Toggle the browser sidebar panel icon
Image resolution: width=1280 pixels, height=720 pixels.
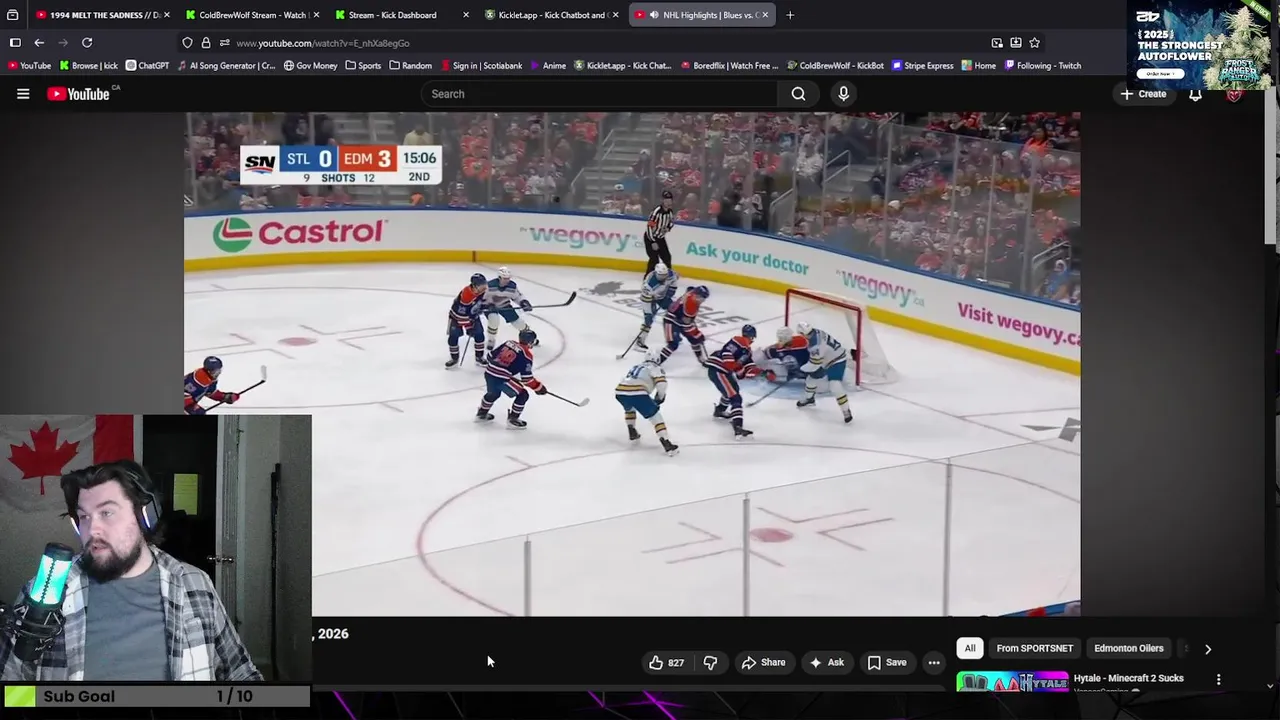15,43
